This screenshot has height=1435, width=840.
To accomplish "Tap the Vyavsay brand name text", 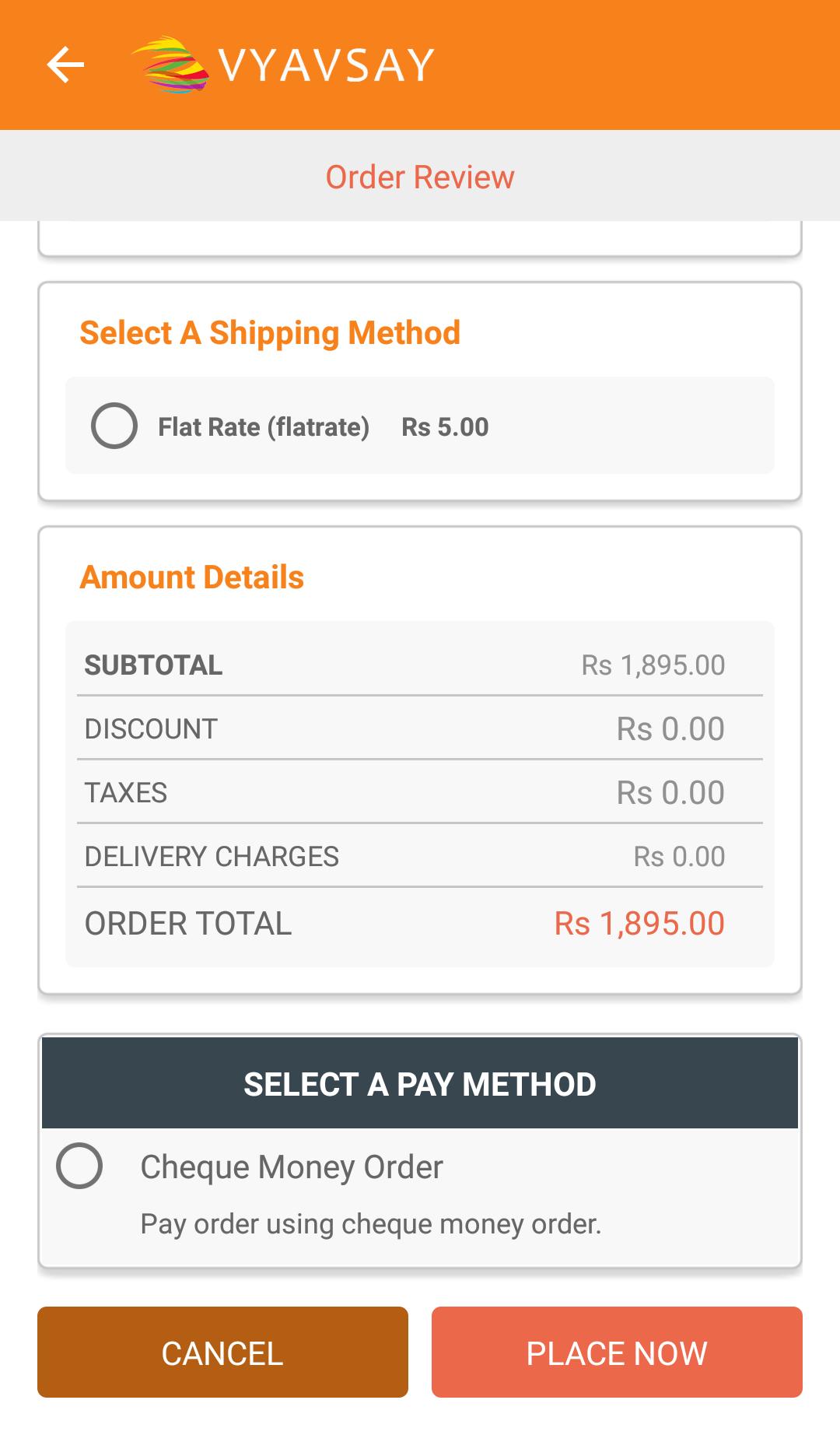I will click(327, 65).
